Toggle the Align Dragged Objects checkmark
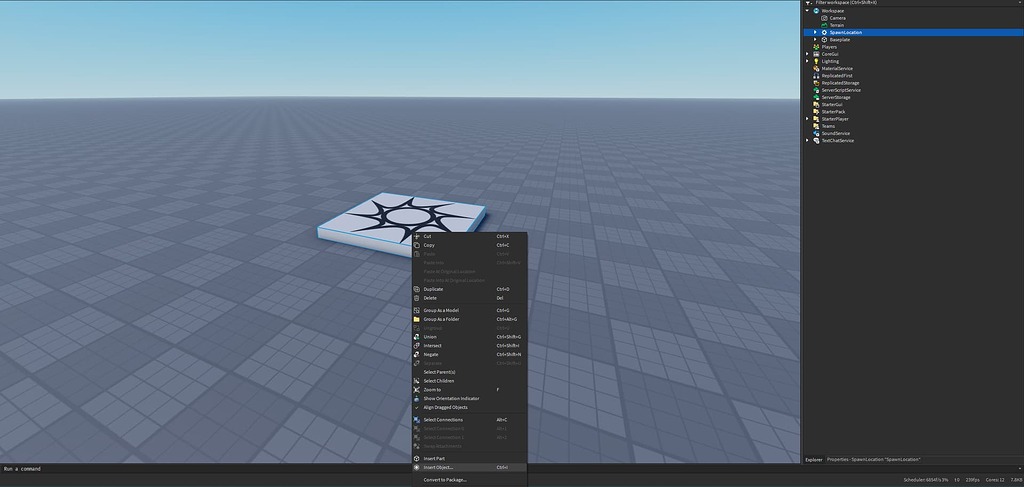The width and height of the screenshot is (1024, 487). pyautogui.click(x=417, y=407)
